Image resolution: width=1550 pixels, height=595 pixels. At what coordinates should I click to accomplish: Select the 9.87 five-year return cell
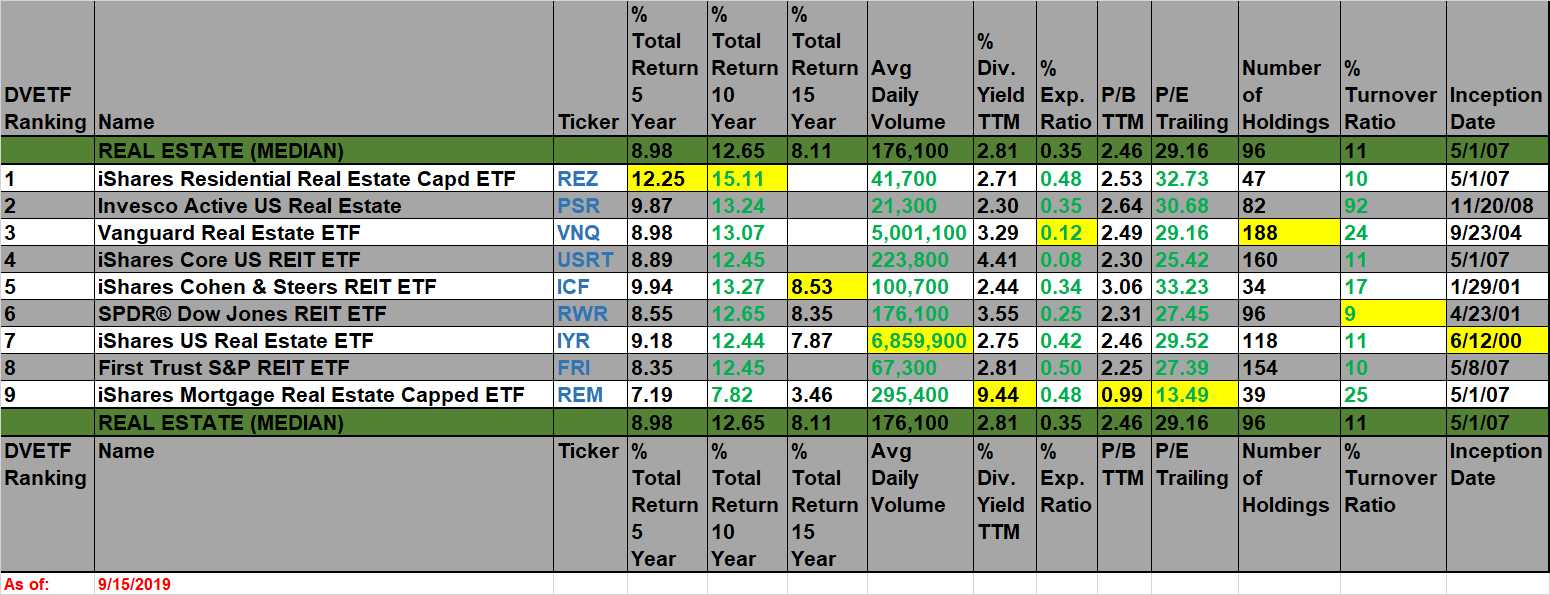[667, 206]
